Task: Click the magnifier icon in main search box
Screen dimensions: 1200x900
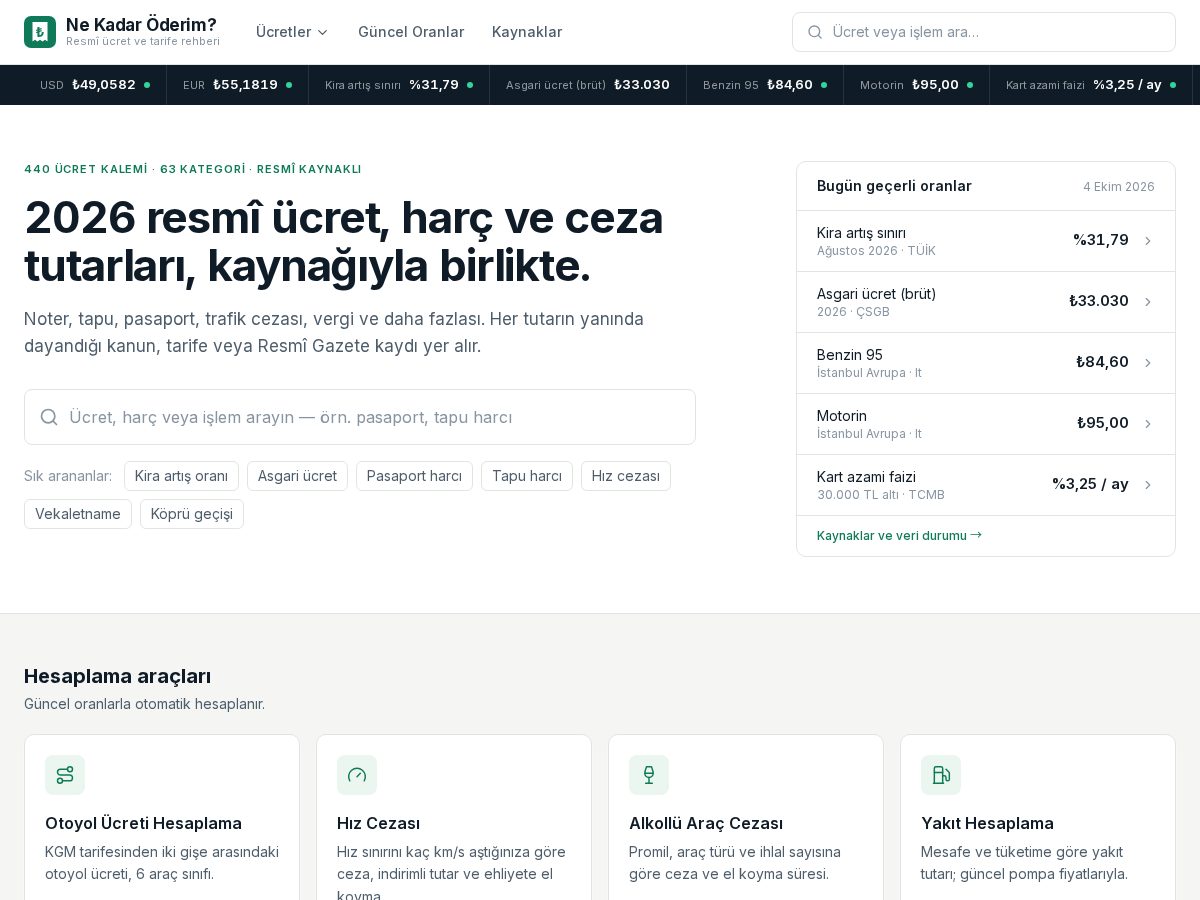Action: (49, 417)
